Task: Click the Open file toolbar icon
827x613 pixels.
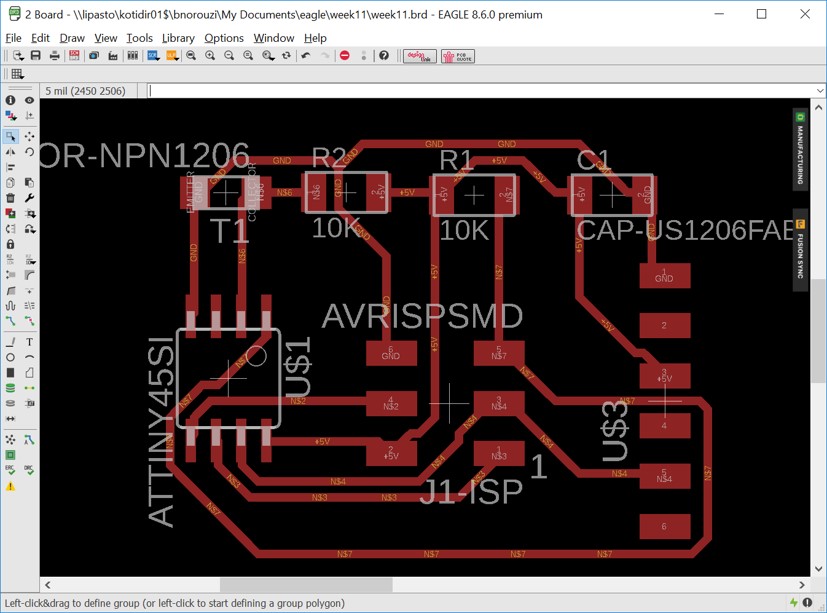Action: (x=18, y=55)
